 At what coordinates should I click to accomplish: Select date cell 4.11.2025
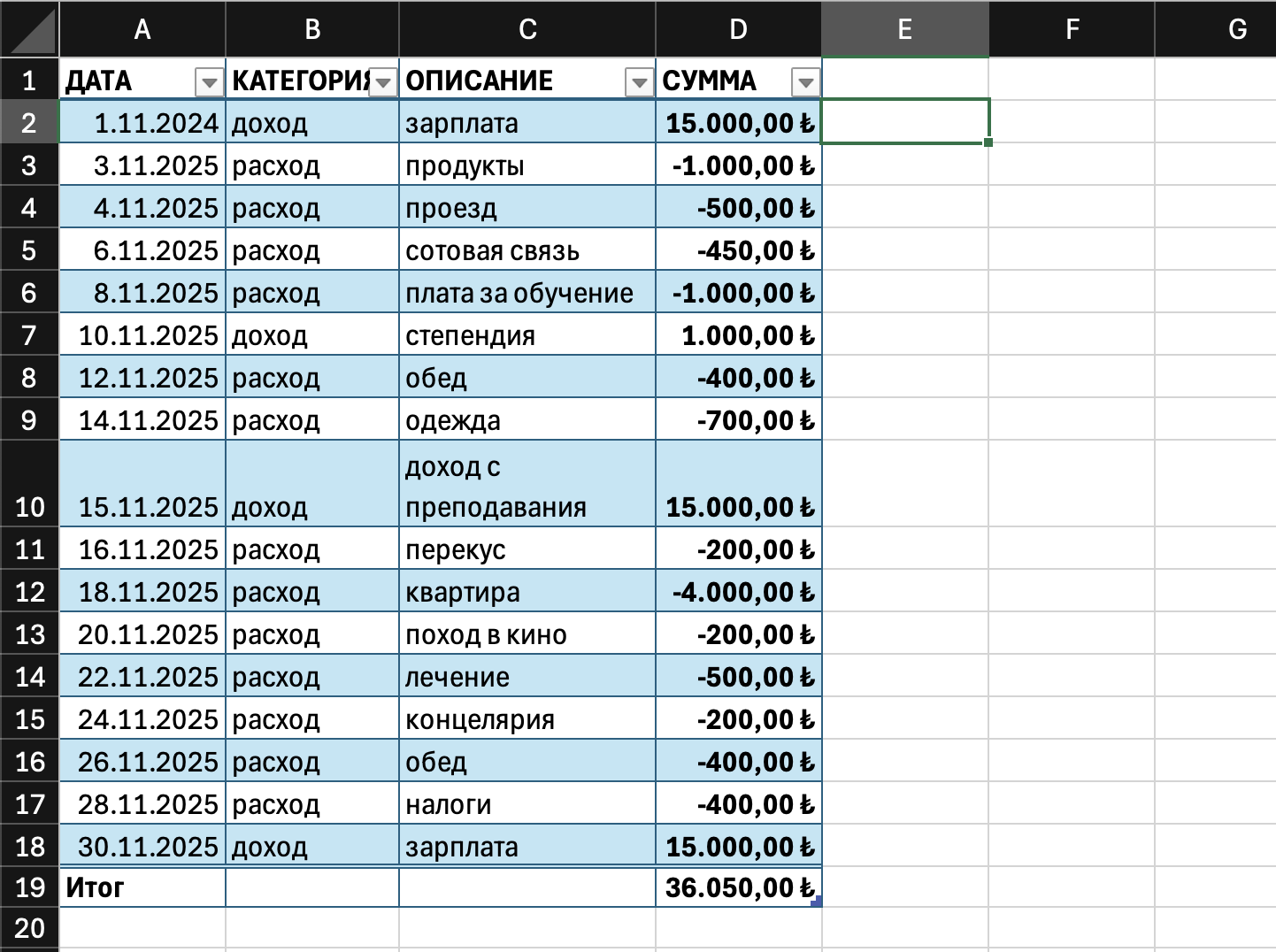pos(142,207)
